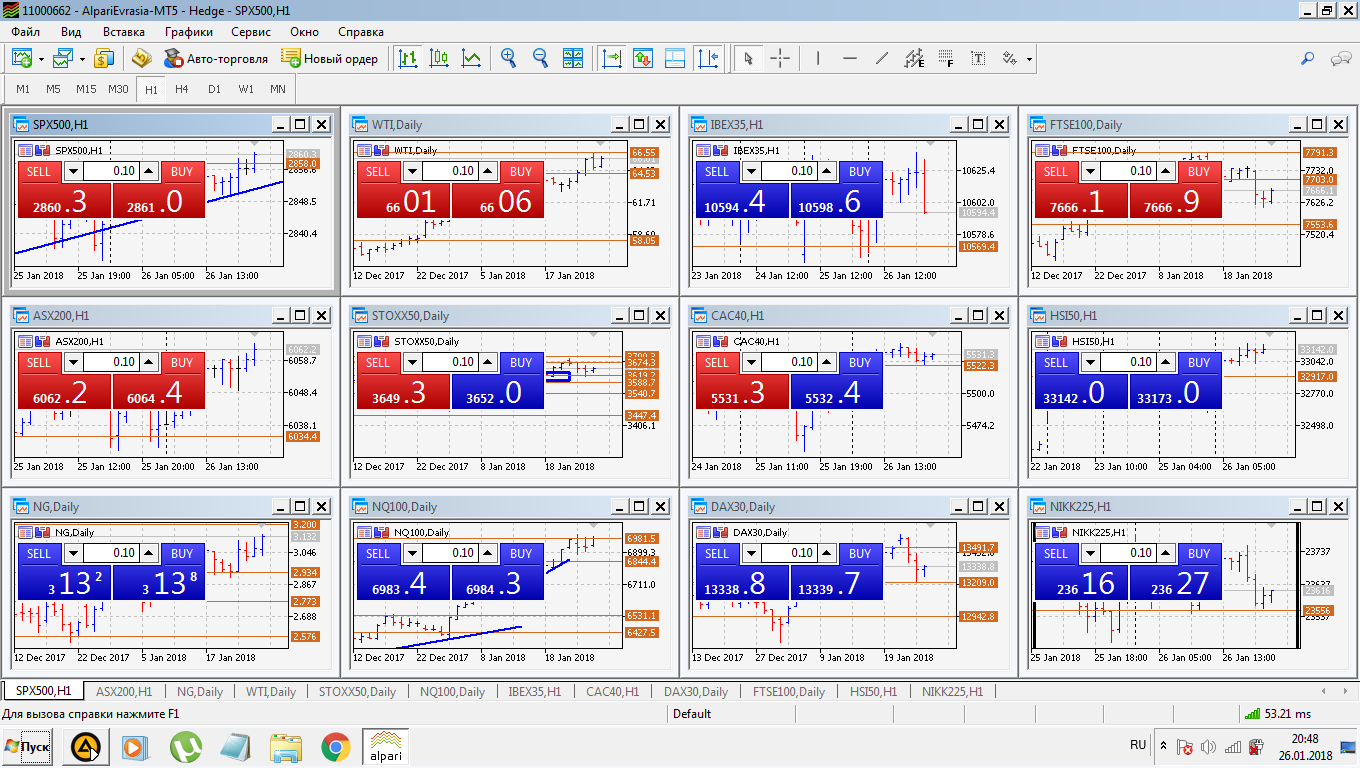Image resolution: width=1360 pixels, height=768 pixels.
Task: Click the grid layout toolbar icon
Action: click(675, 58)
